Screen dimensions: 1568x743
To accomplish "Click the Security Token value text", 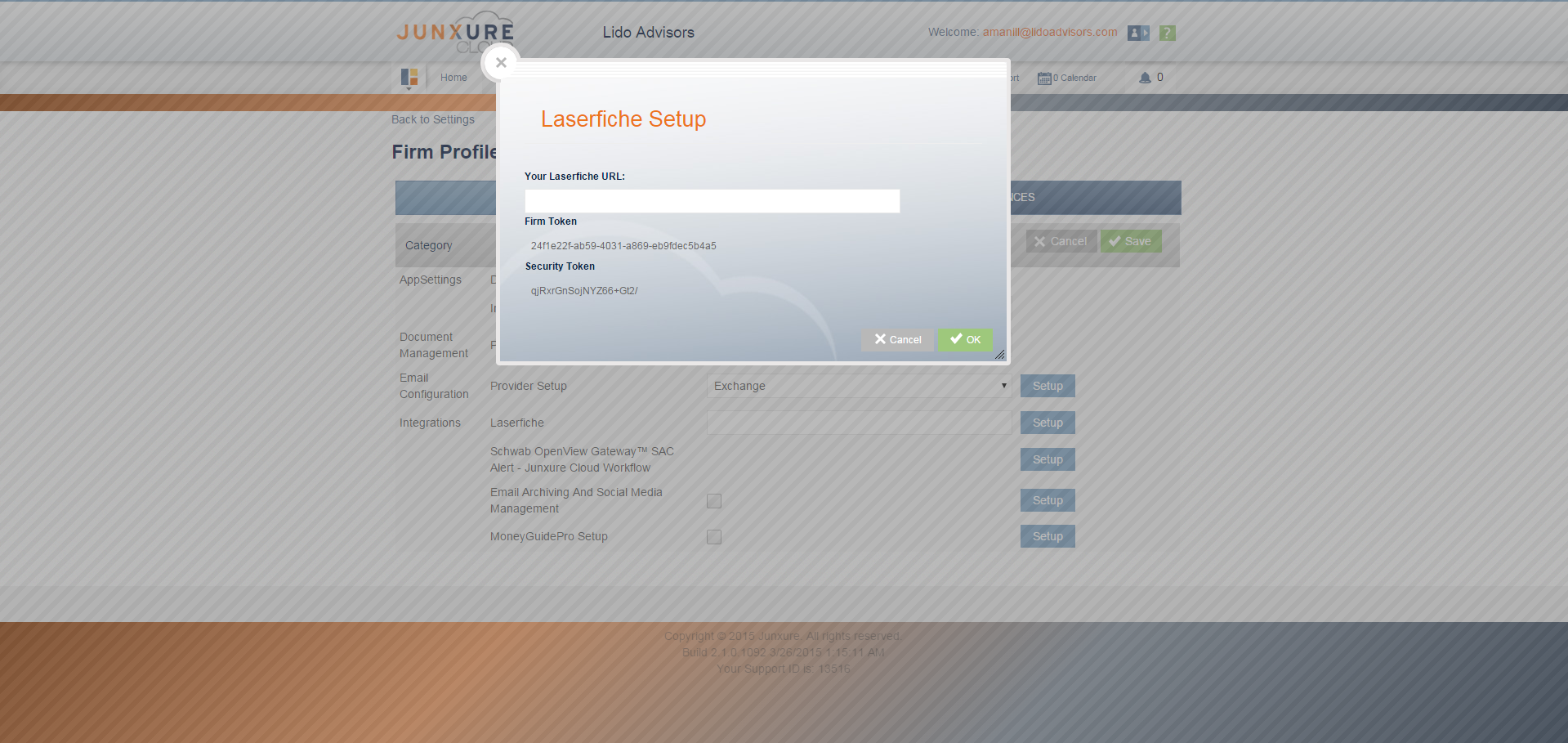I will pos(584,291).
